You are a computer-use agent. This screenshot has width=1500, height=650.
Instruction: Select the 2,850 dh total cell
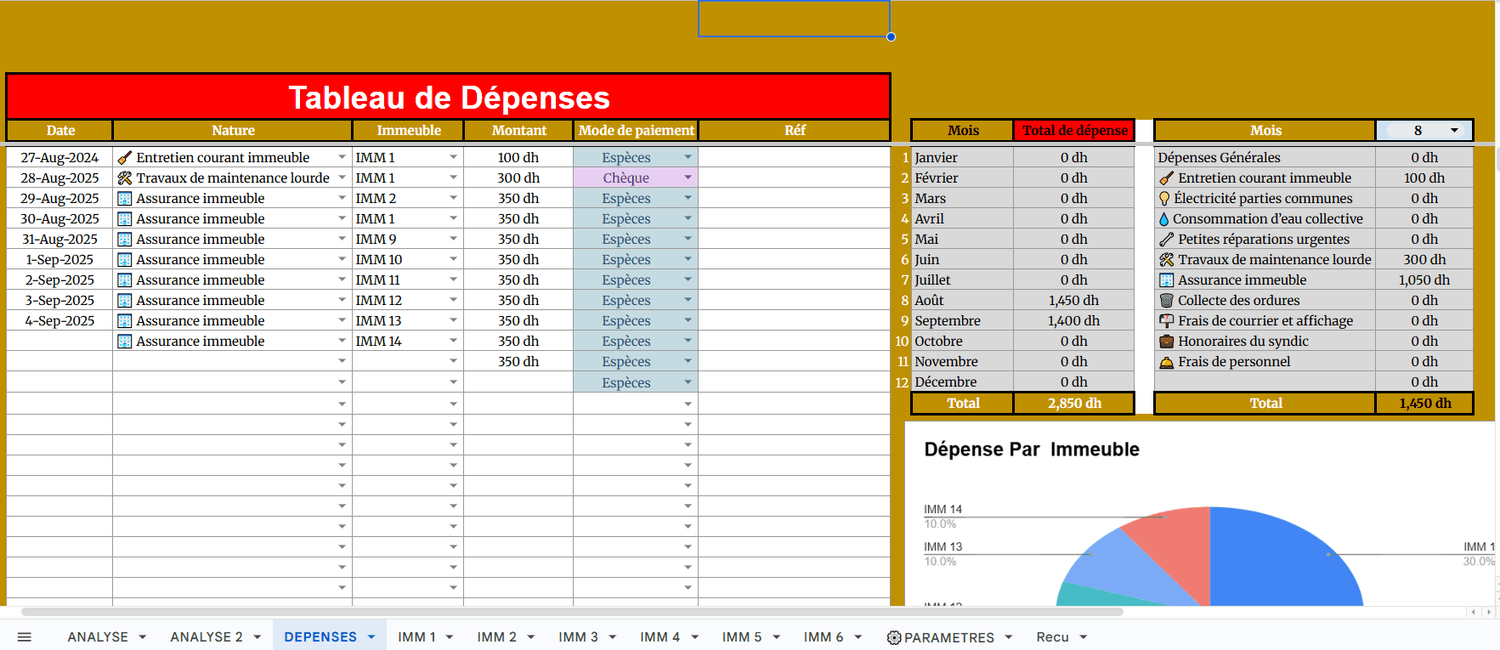point(1074,403)
